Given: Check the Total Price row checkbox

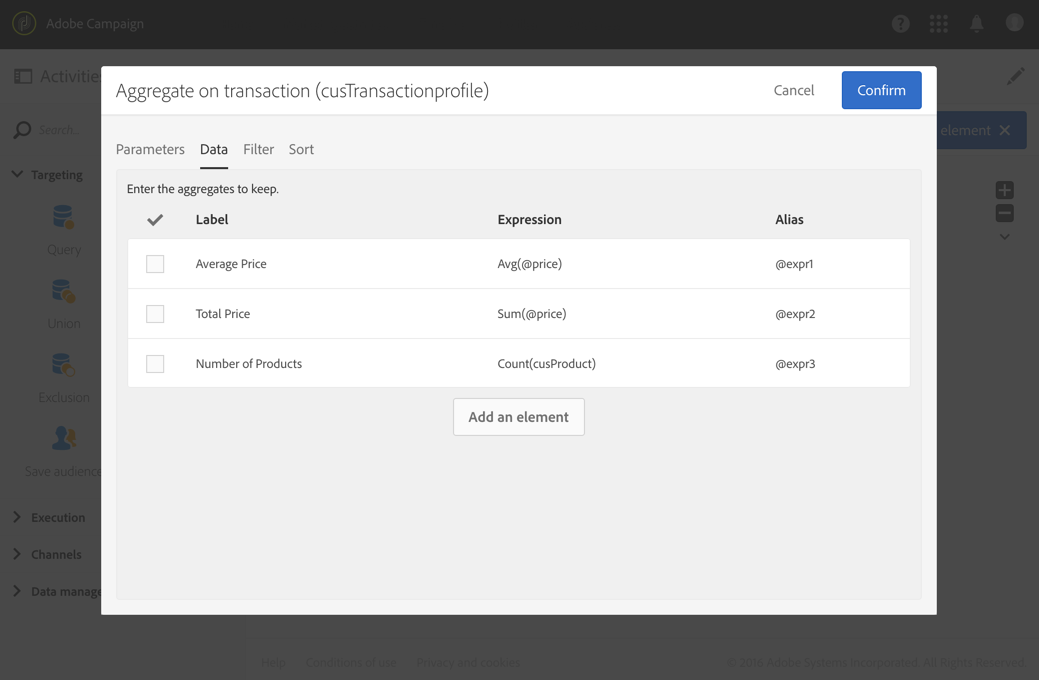Looking at the screenshot, I should tap(155, 314).
